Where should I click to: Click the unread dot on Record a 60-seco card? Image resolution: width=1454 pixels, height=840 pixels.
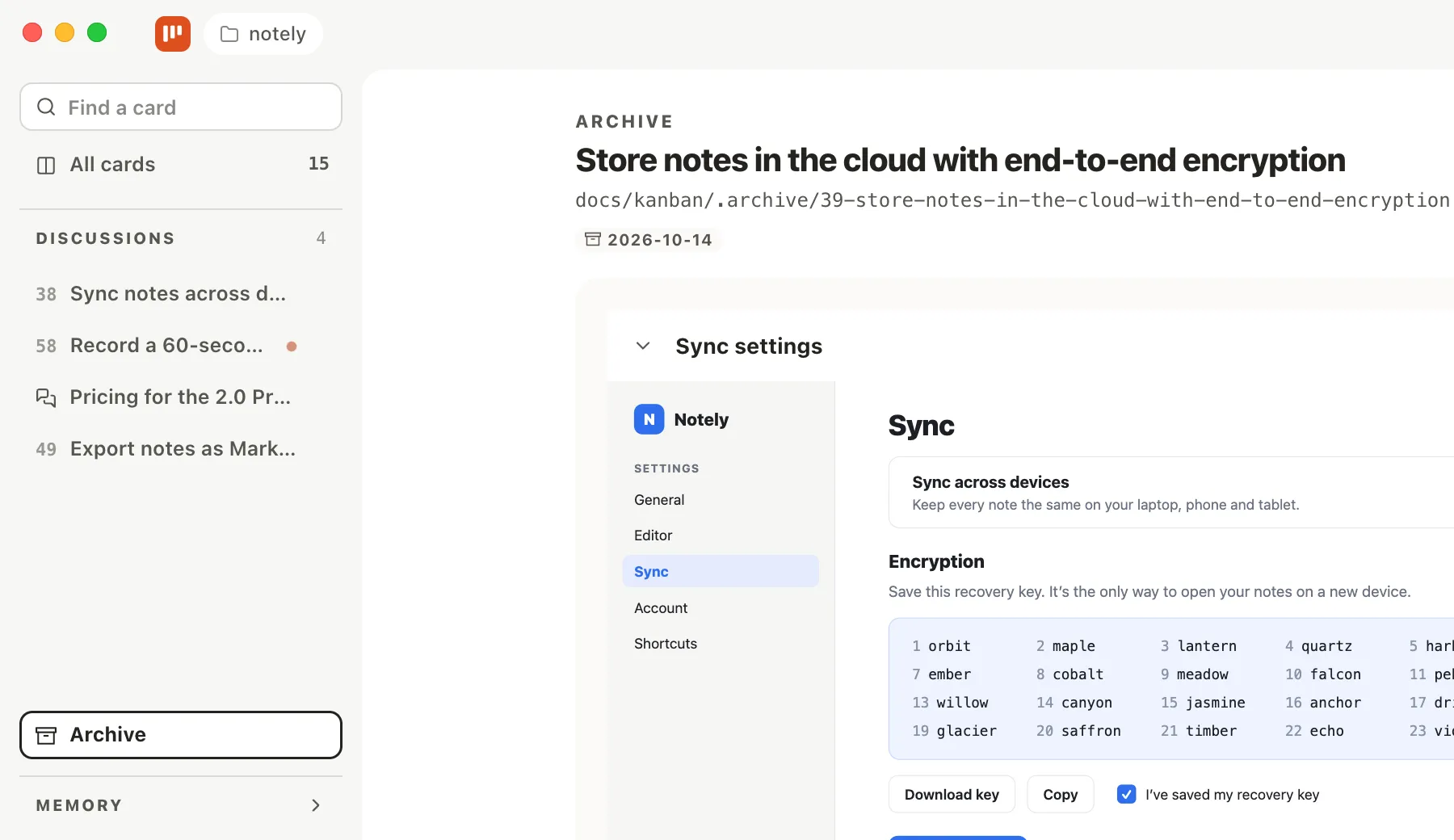(292, 346)
